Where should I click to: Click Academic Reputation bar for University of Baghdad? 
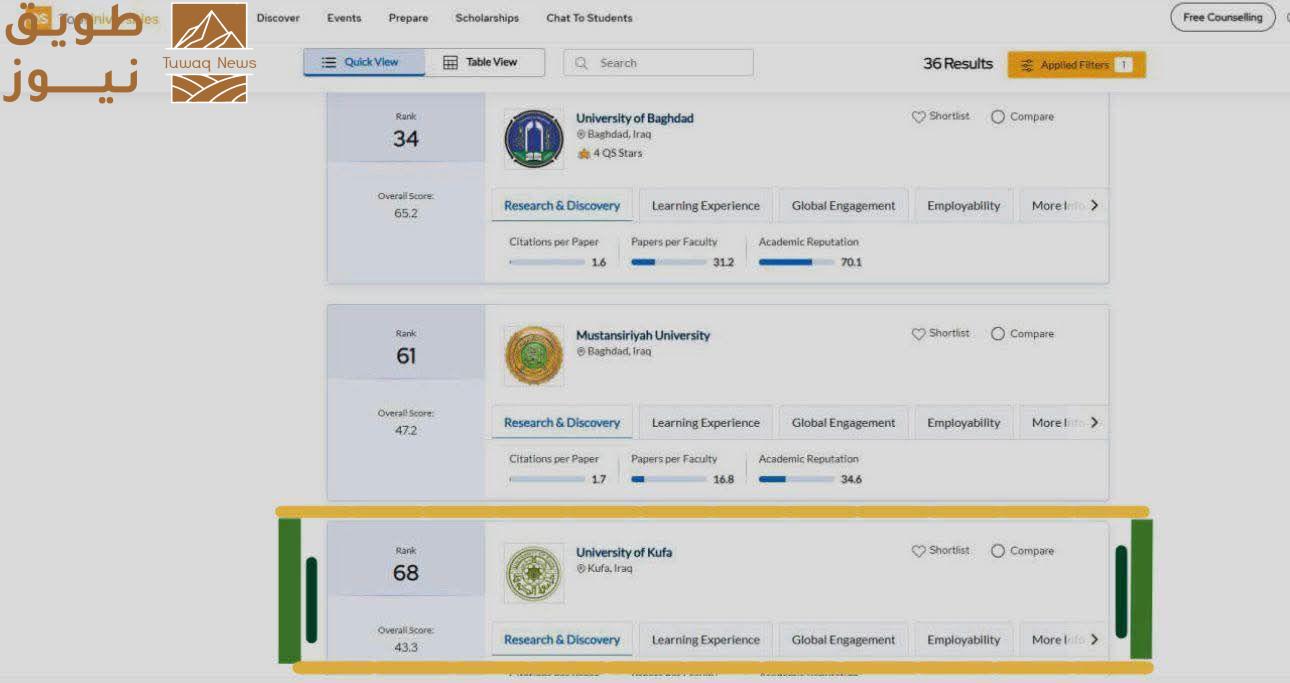click(x=796, y=262)
